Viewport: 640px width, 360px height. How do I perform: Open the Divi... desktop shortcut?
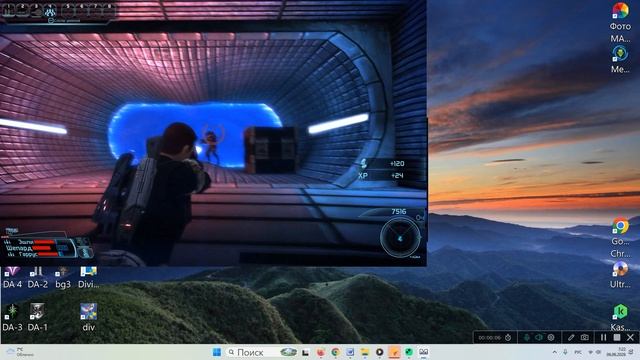[89, 277]
